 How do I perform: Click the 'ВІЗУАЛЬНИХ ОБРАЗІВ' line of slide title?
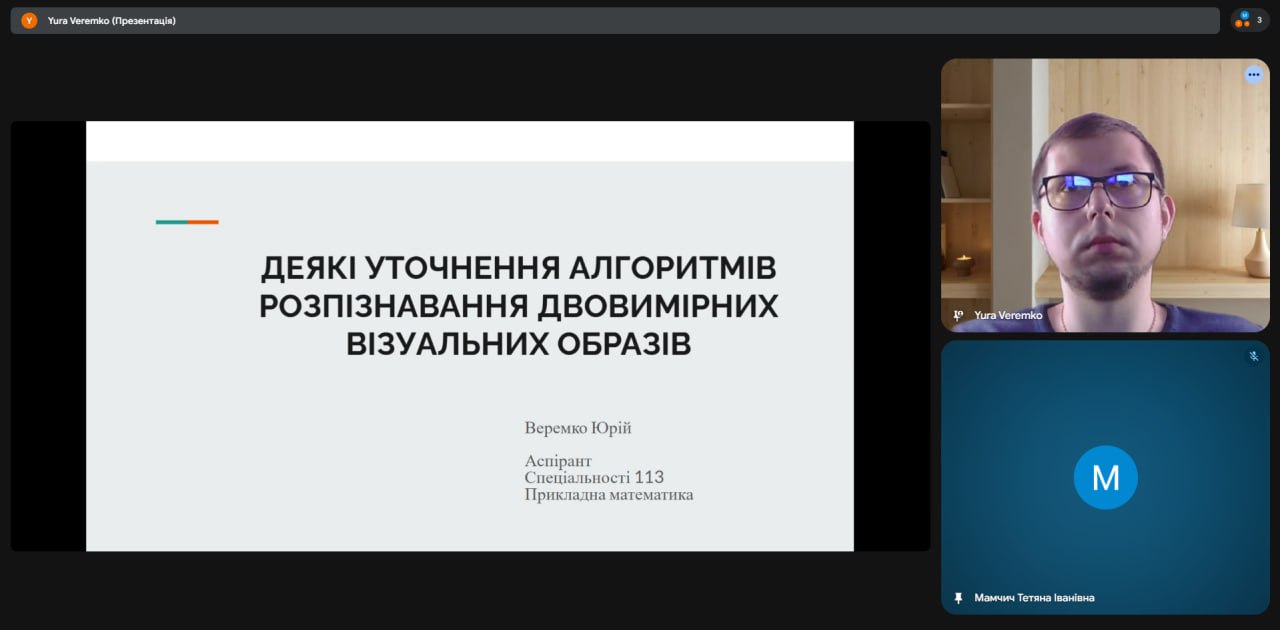tap(518, 344)
